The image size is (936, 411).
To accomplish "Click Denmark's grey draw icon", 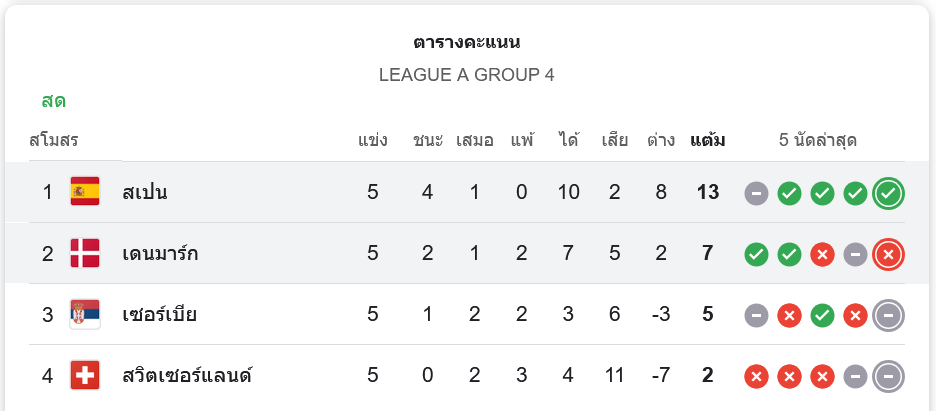I will [x=855, y=254].
